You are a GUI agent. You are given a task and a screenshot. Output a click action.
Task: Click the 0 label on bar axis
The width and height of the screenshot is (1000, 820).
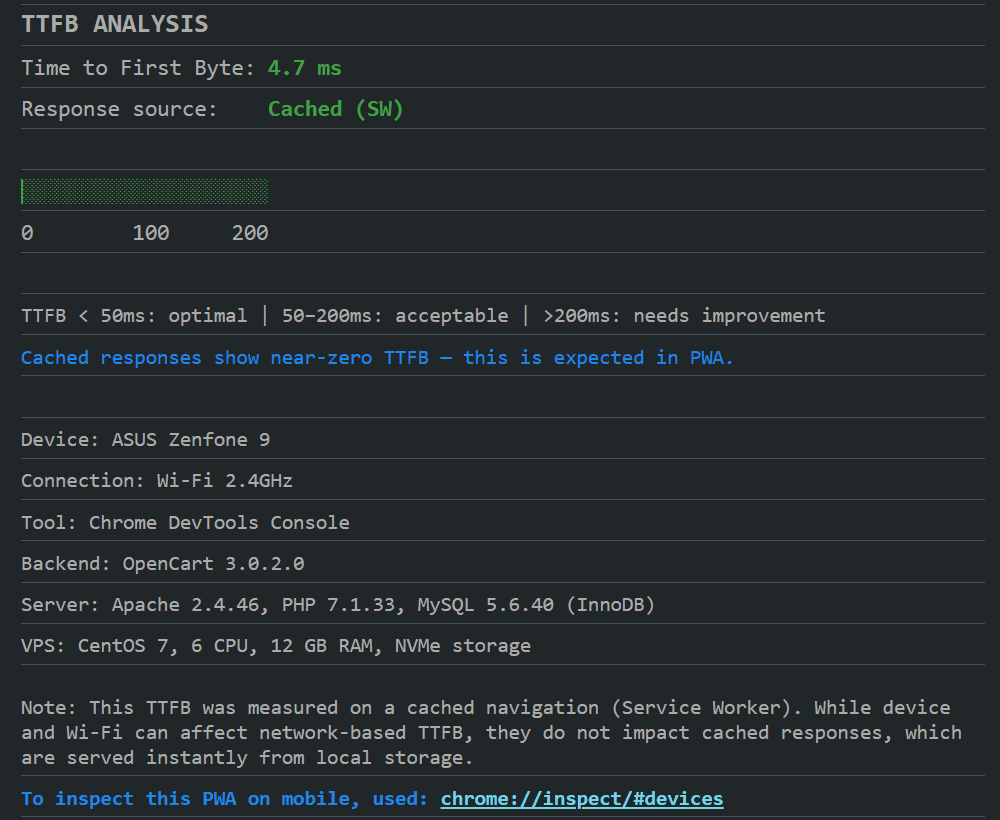(x=27, y=233)
